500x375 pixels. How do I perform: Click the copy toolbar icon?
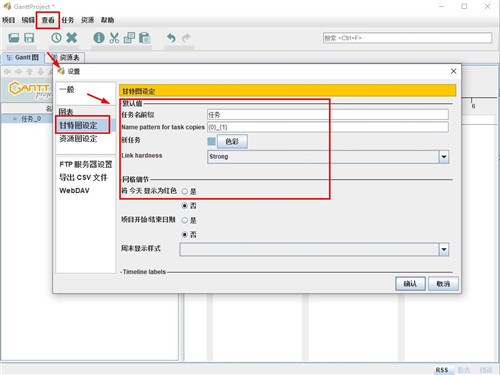[129, 38]
